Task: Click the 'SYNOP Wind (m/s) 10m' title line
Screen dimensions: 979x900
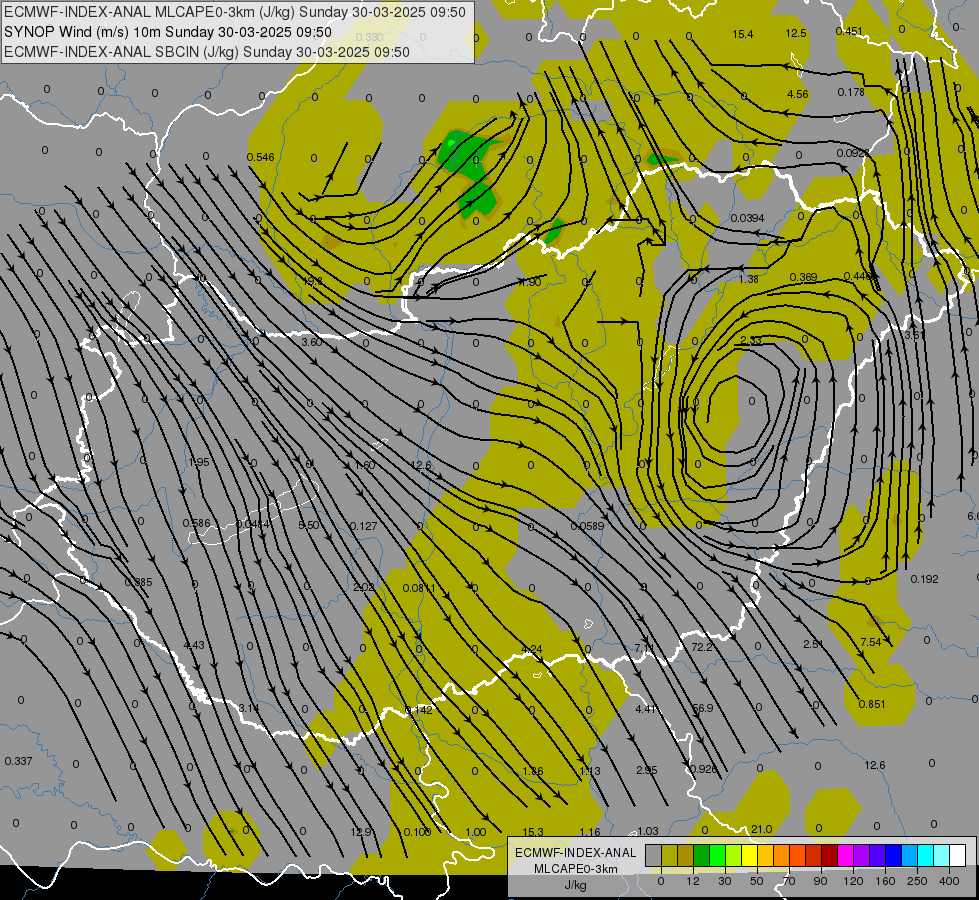Action: 168,32
